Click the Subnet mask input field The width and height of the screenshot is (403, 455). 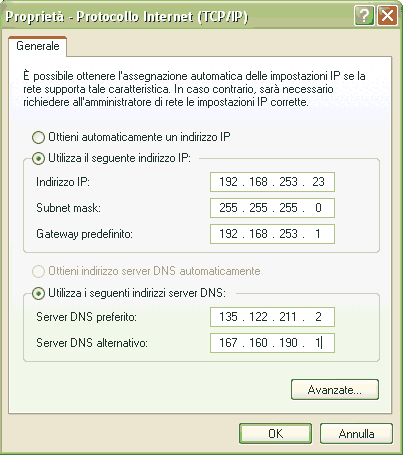(x=272, y=208)
